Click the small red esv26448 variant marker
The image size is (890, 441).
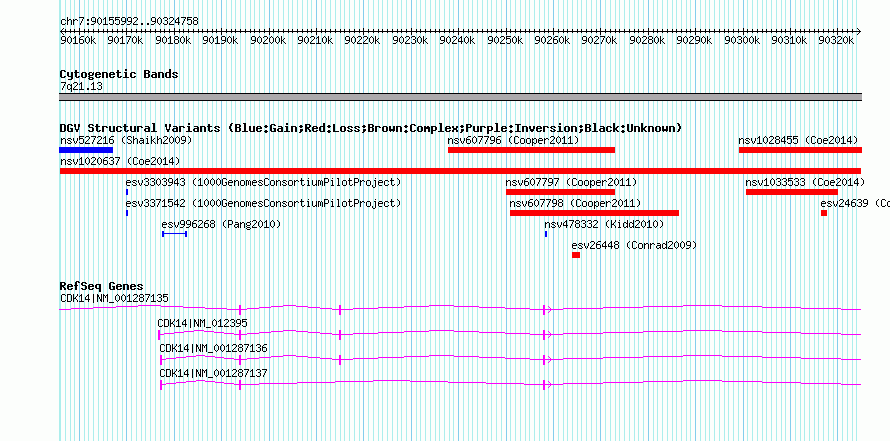576,255
